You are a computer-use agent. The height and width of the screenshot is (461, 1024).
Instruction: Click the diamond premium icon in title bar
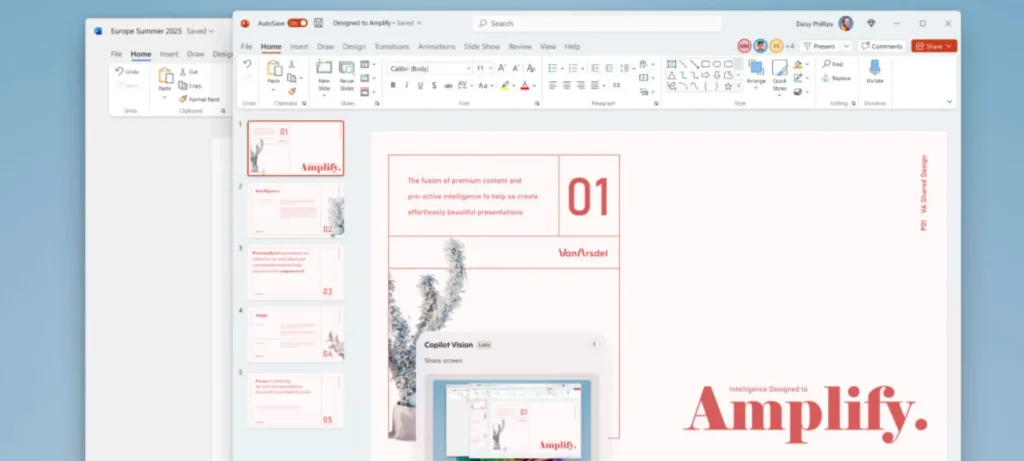(x=871, y=24)
